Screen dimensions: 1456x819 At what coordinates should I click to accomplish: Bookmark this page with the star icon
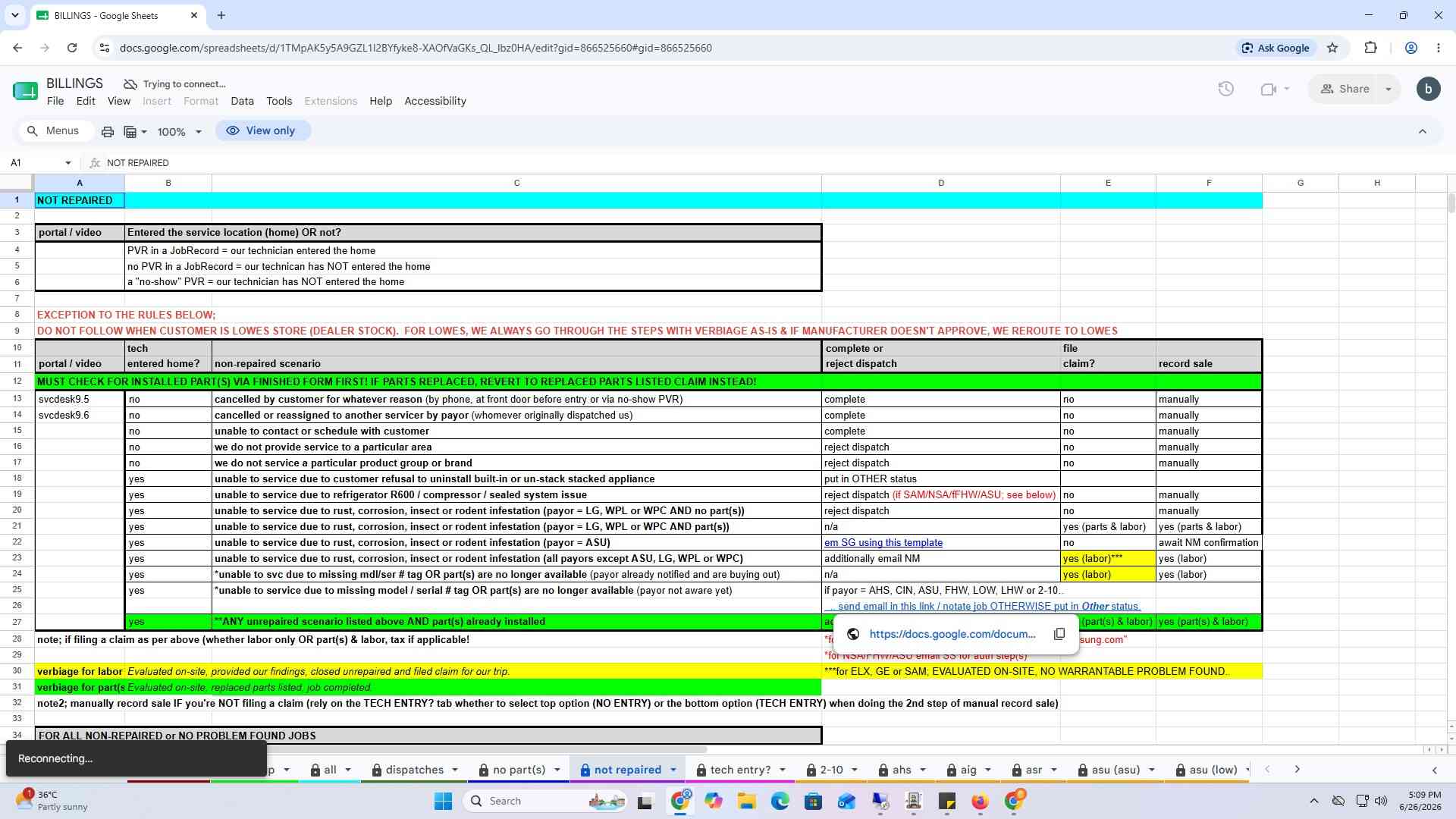click(x=1332, y=48)
